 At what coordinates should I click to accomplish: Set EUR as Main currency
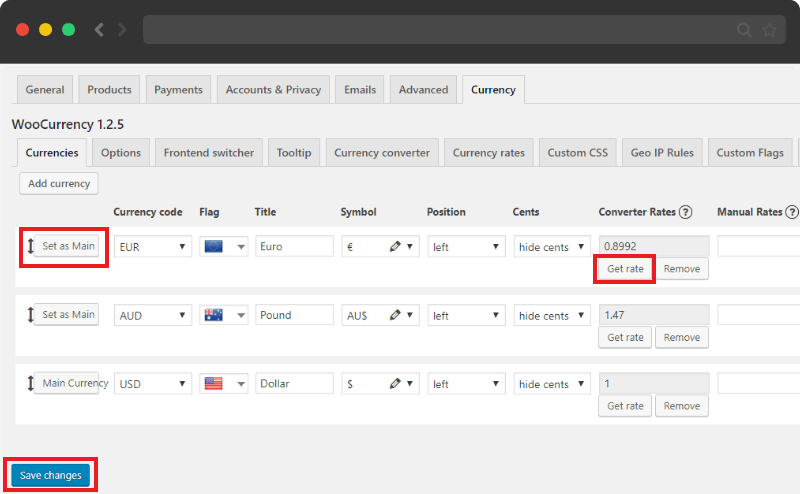click(66, 246)
